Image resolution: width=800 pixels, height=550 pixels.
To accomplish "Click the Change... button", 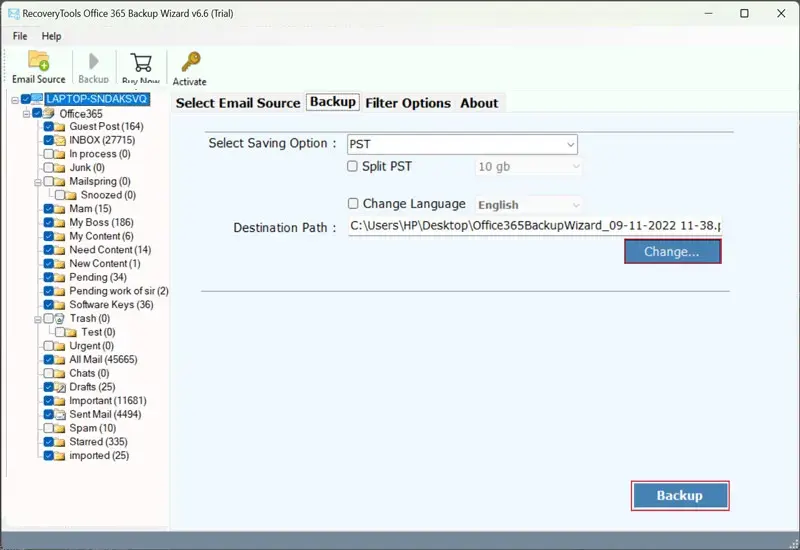I will coord(672,252).
